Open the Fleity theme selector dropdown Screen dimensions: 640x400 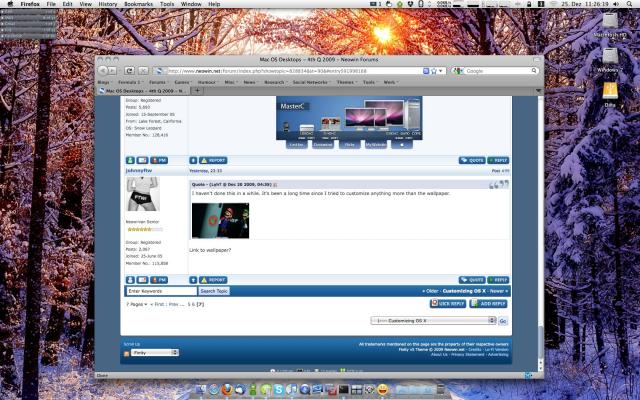pyautogui.click(x=155, y=353)
